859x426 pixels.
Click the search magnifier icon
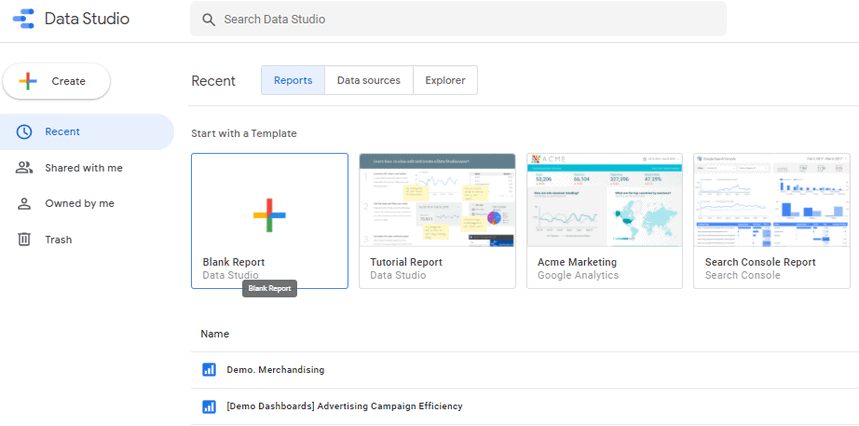pyautogui.click(x=208, y=19)
